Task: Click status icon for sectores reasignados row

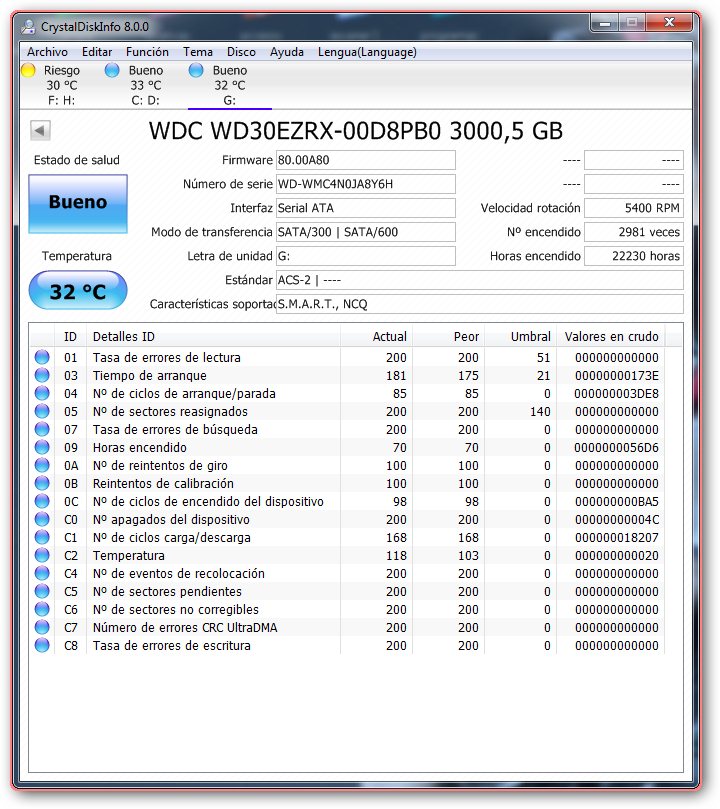Action: pyautogui.click(x=42, y=411)
